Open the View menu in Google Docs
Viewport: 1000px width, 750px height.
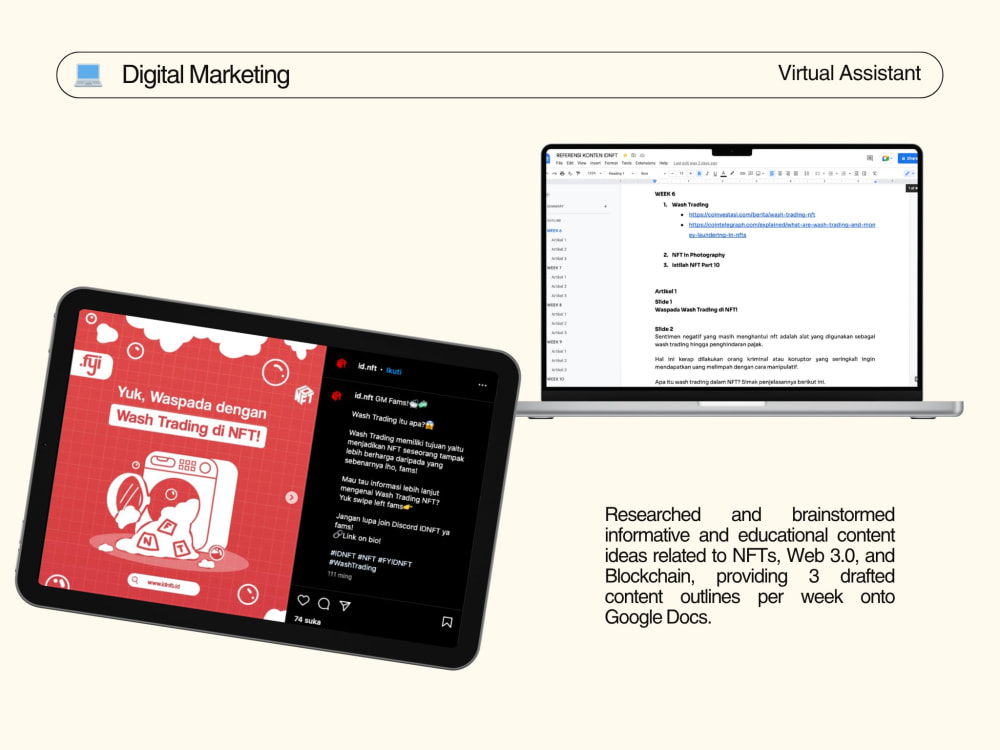(582, 163)
